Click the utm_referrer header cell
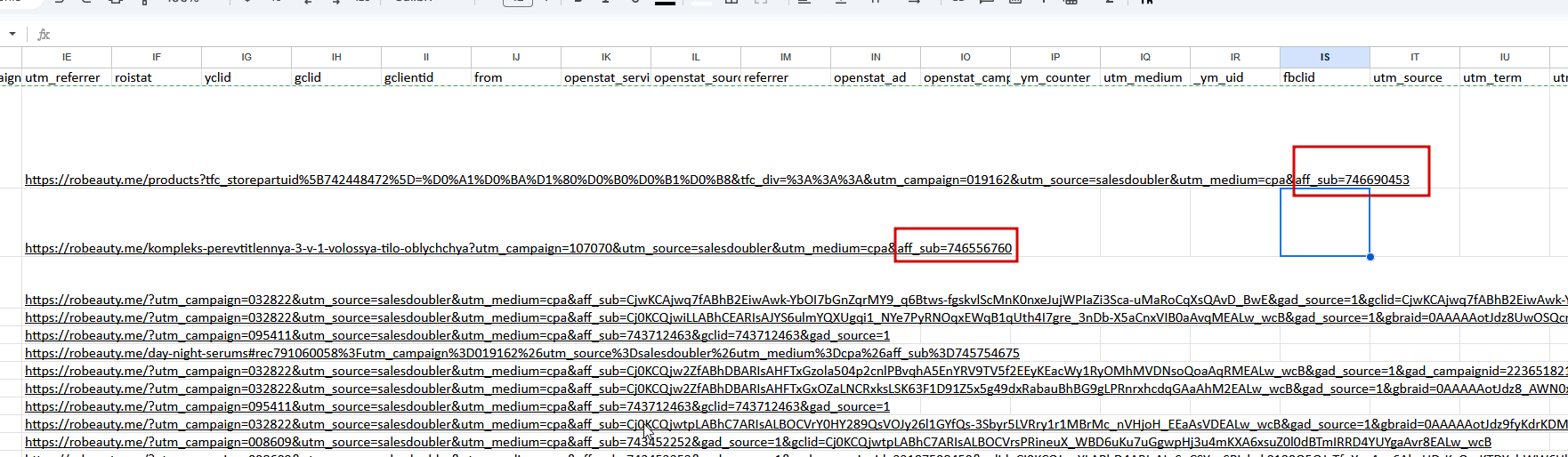Screen dimensions: 1568x457 click(x=67, y=77)
